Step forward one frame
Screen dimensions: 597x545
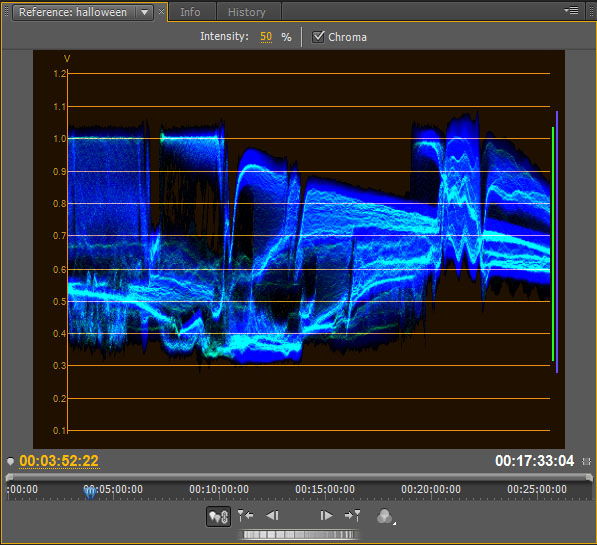[x=326, y=516]
